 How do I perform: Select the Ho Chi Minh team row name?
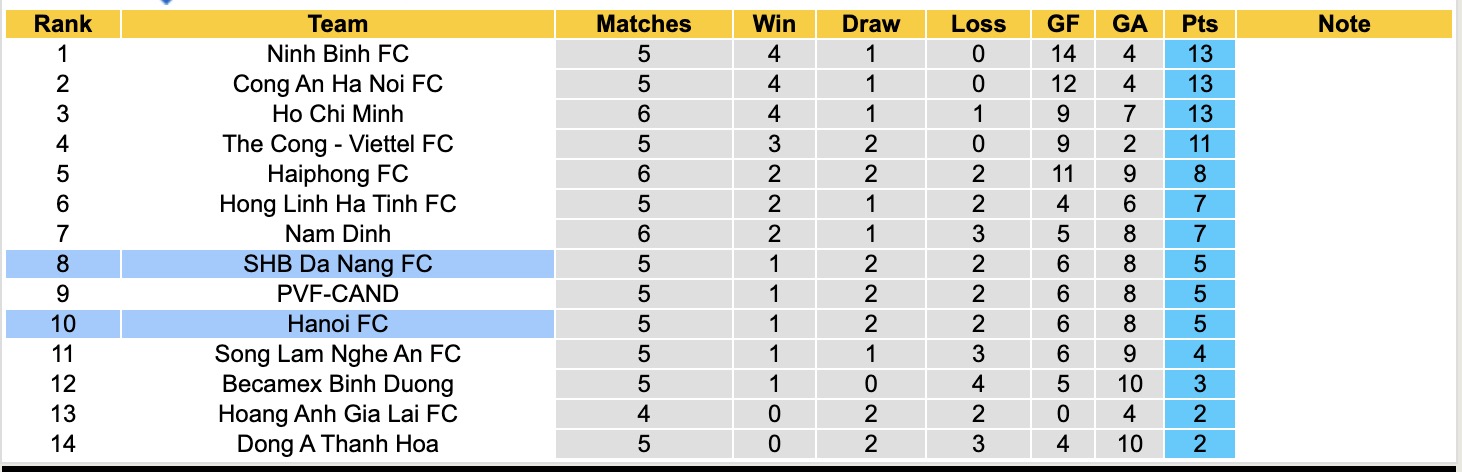click(338, 114)
